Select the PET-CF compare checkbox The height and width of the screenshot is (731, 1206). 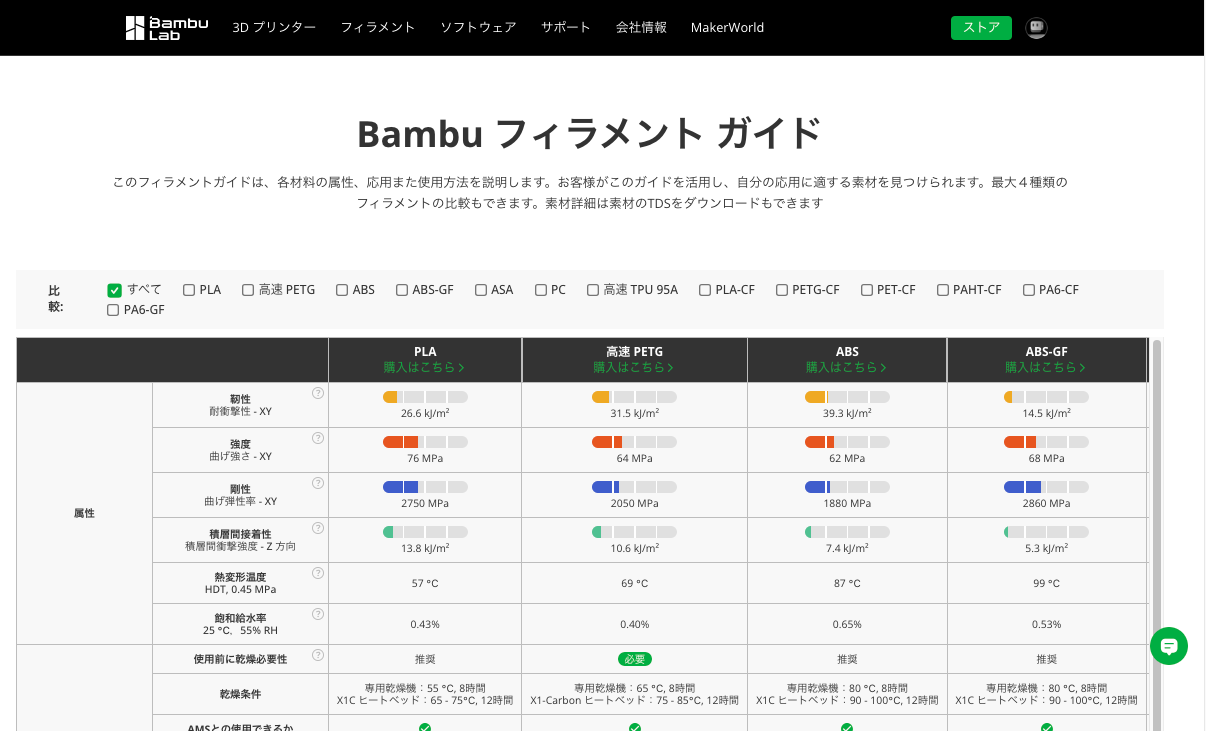click(867, 290)
